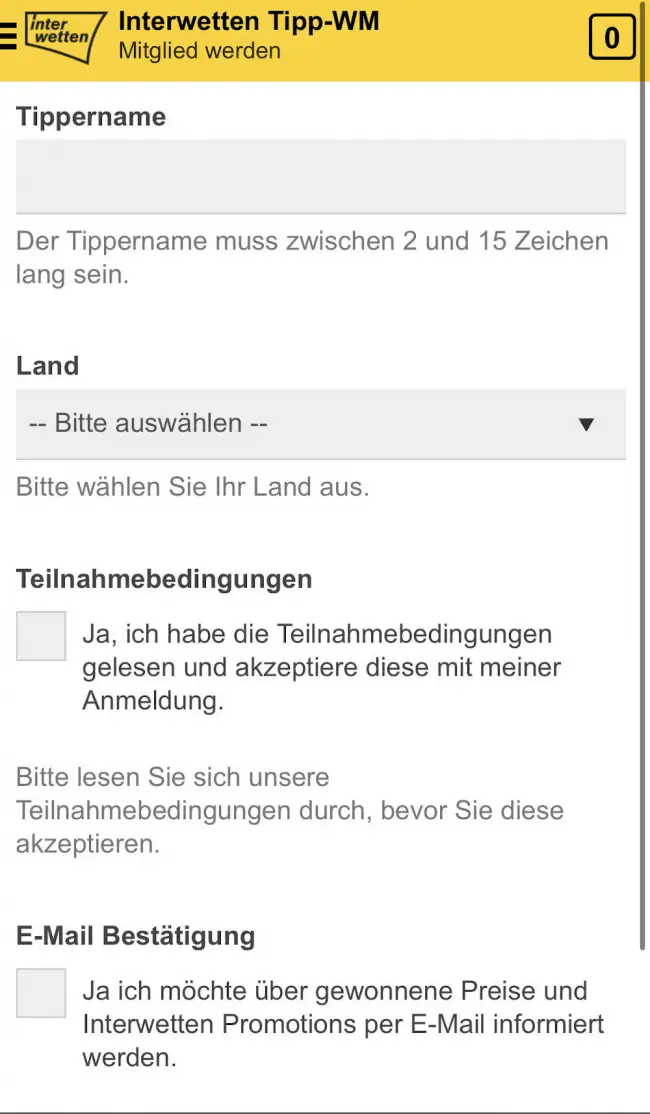Click the Land field label
The height and width of the screenshot is (1114, 650).
click(x=47, y=365)
